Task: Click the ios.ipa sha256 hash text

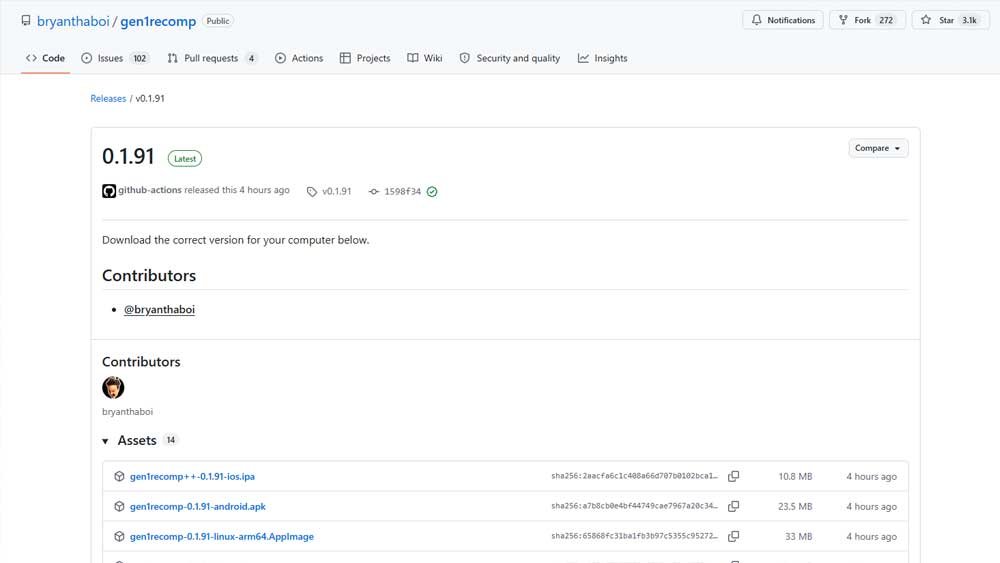Action: [x=635, y=476]
